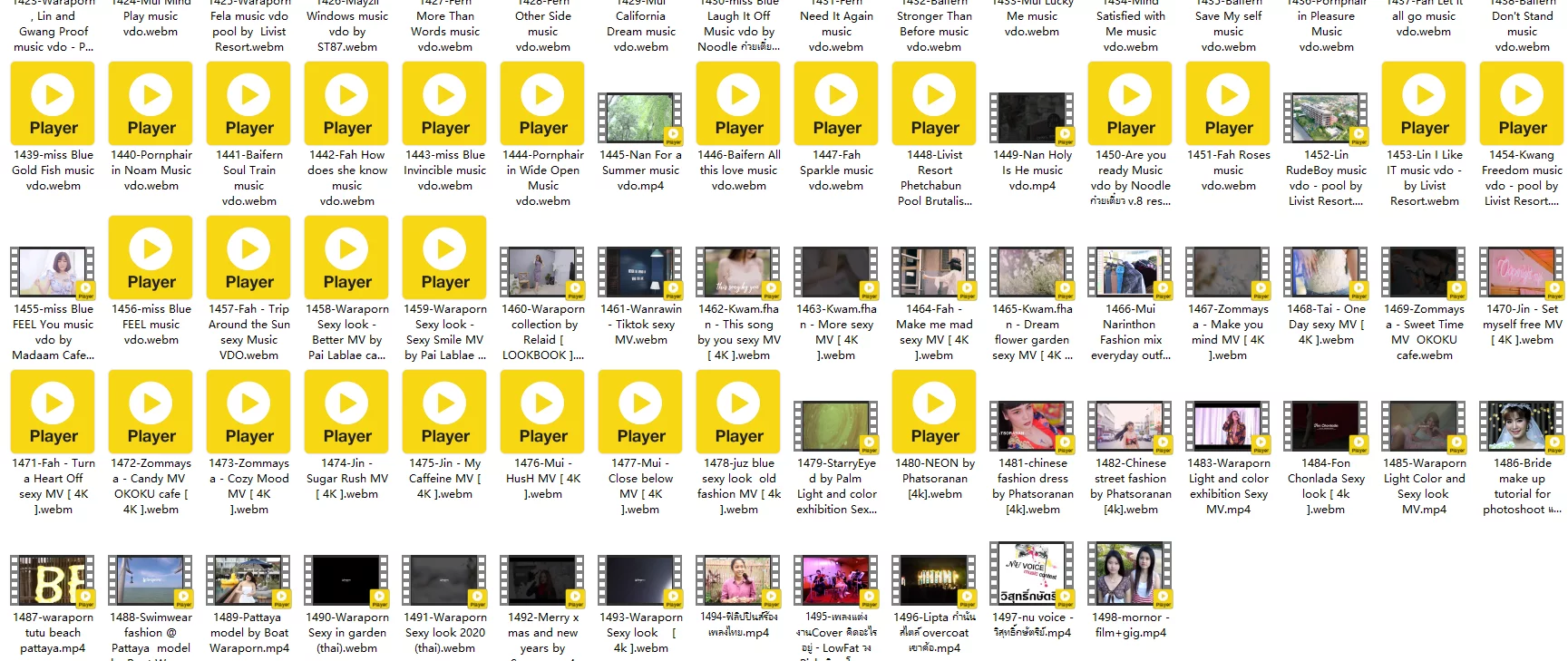Image resolution: width=1568 pixels, height=661 pixels.
Task: Click the 1452-Lin RudeBoy video thumbnail
Action: [1326, 118]
